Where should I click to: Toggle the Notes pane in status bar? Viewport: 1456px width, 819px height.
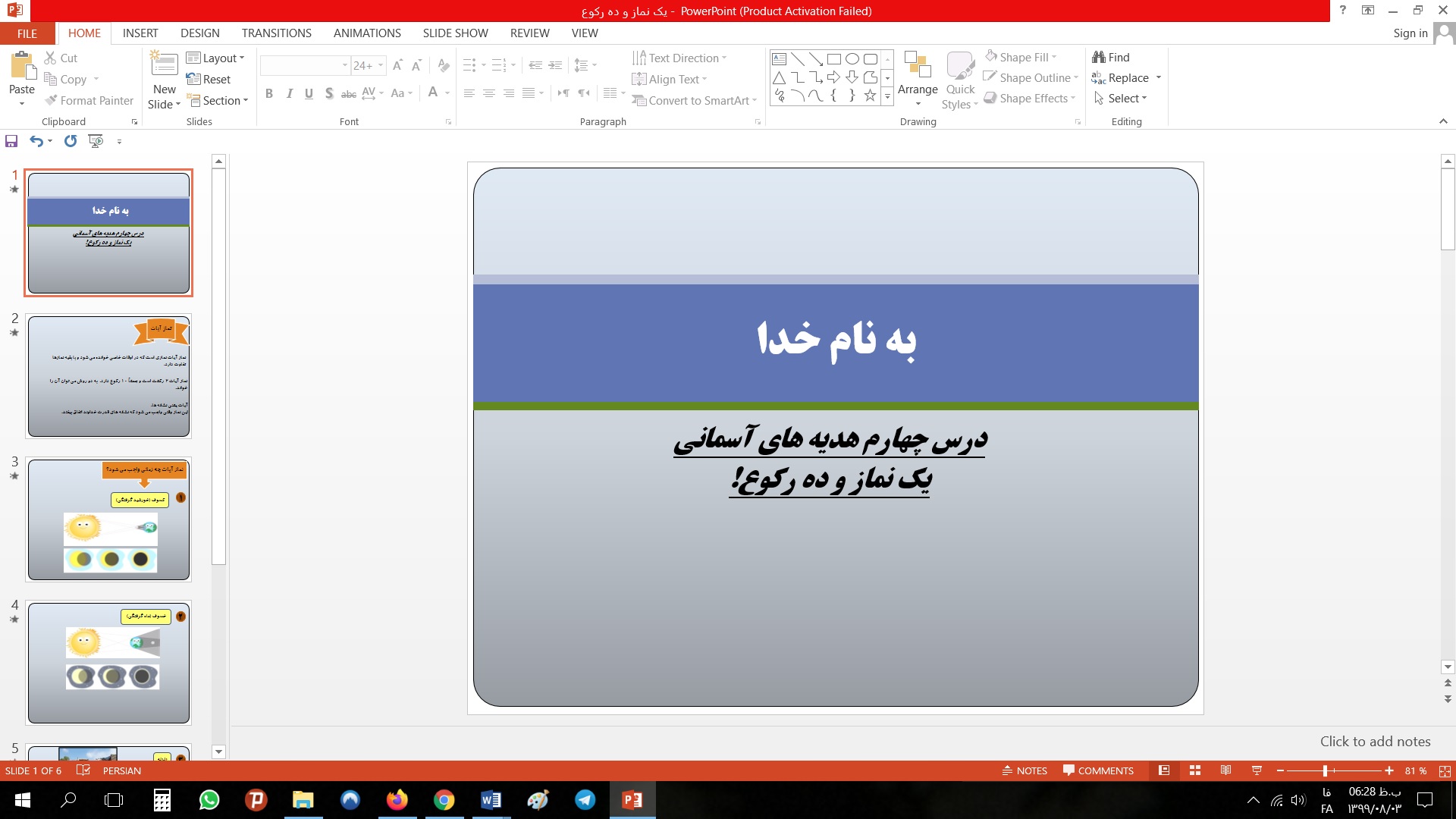(x=1025, y=770)
